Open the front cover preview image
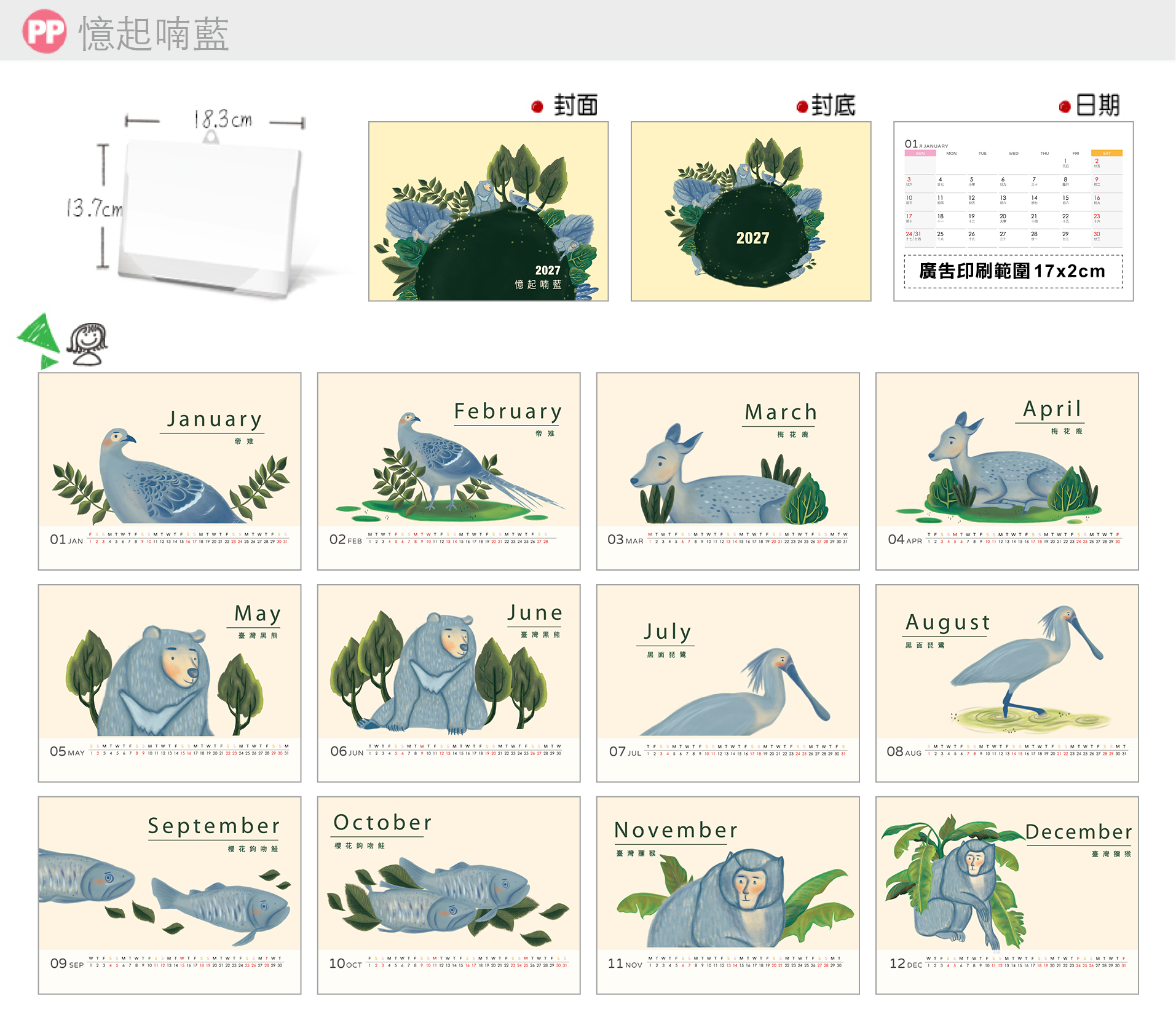 coord(489,212)
